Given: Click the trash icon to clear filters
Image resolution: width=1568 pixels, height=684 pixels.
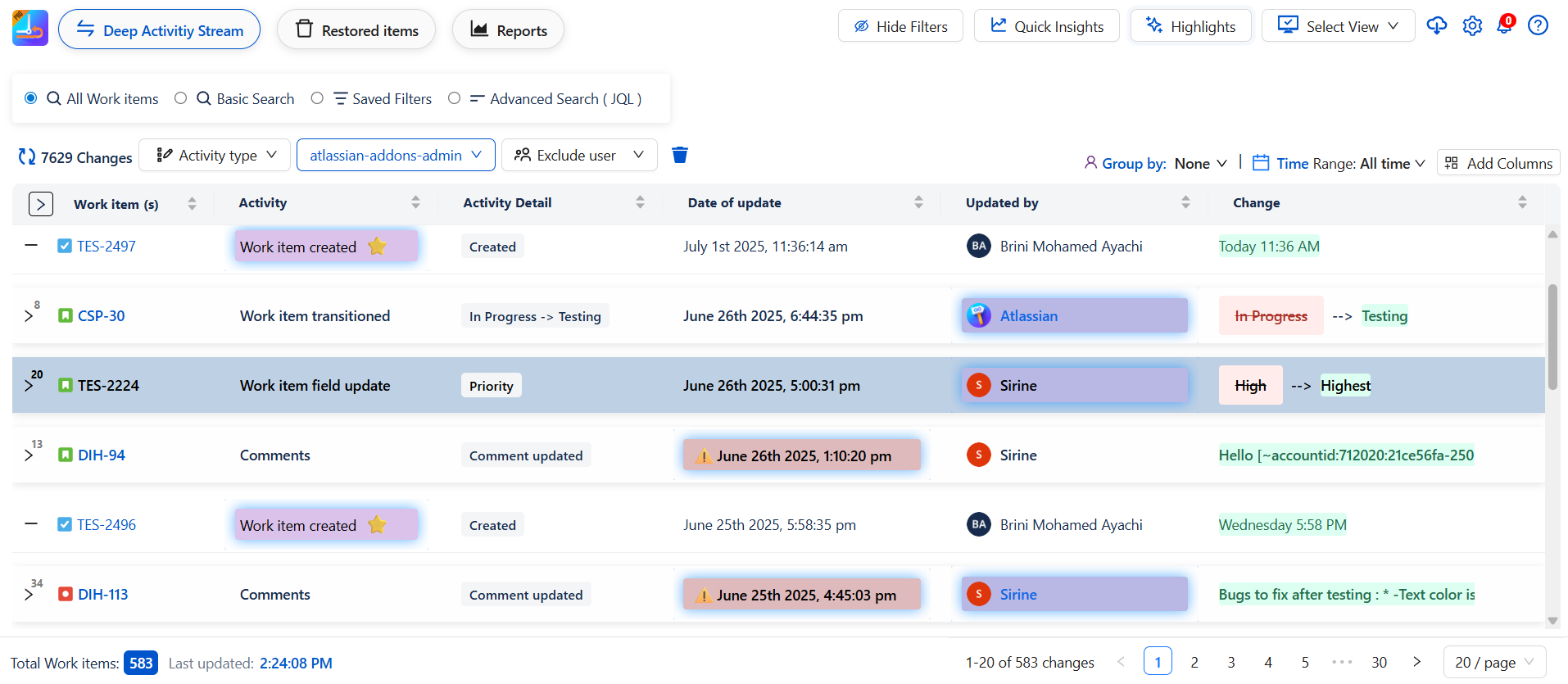Looking at the screenshot, I should point(679,156).
